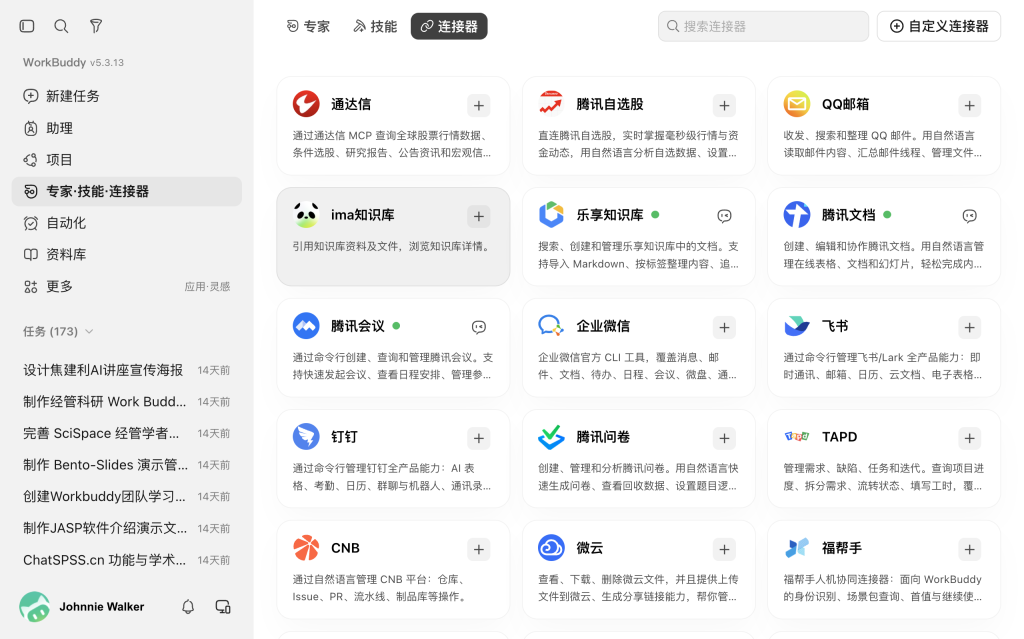Screen dimensions: 1024x639
Task: Click the 乐享知识库 card title
Action: coord(610,215)
